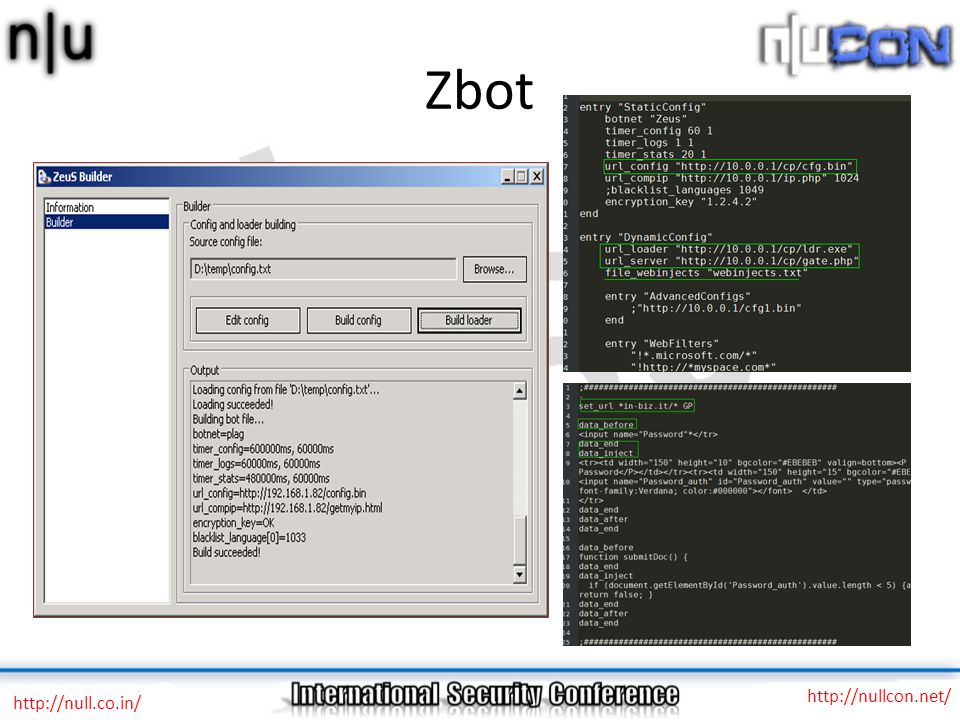Click the Output scrollbar up arrow
Screen dimensions: 960x720
coord(519,391)
